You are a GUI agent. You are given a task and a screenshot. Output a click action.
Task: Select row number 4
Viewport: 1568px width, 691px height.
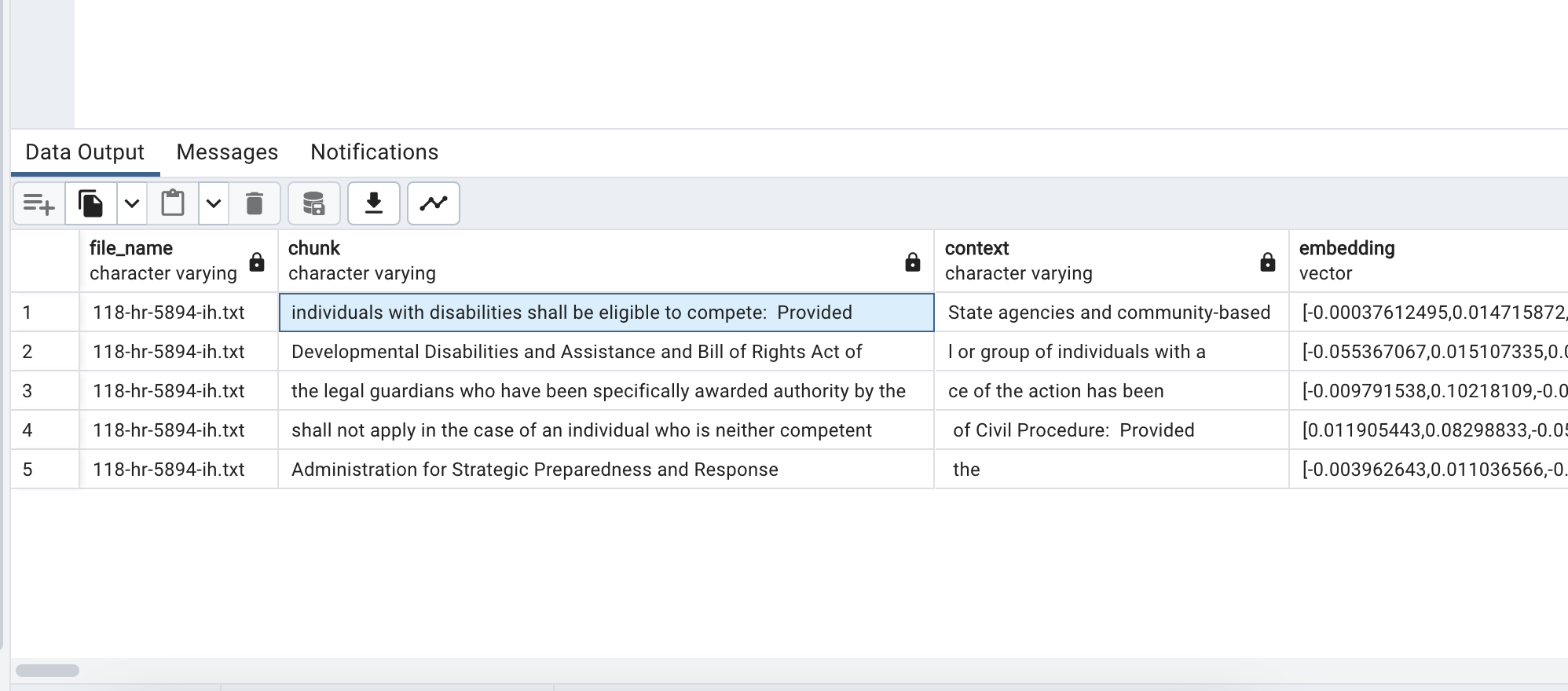45,430
